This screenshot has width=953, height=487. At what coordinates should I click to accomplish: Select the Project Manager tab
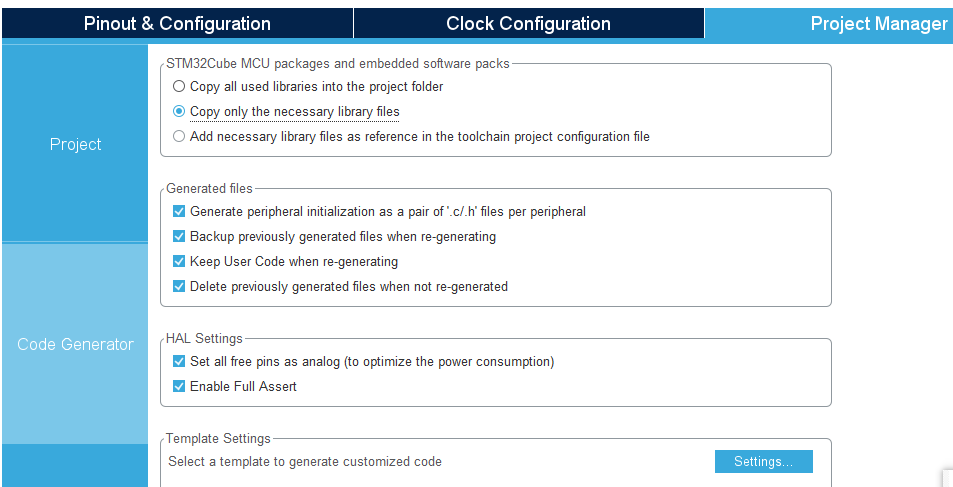click(x=878, y=23)
